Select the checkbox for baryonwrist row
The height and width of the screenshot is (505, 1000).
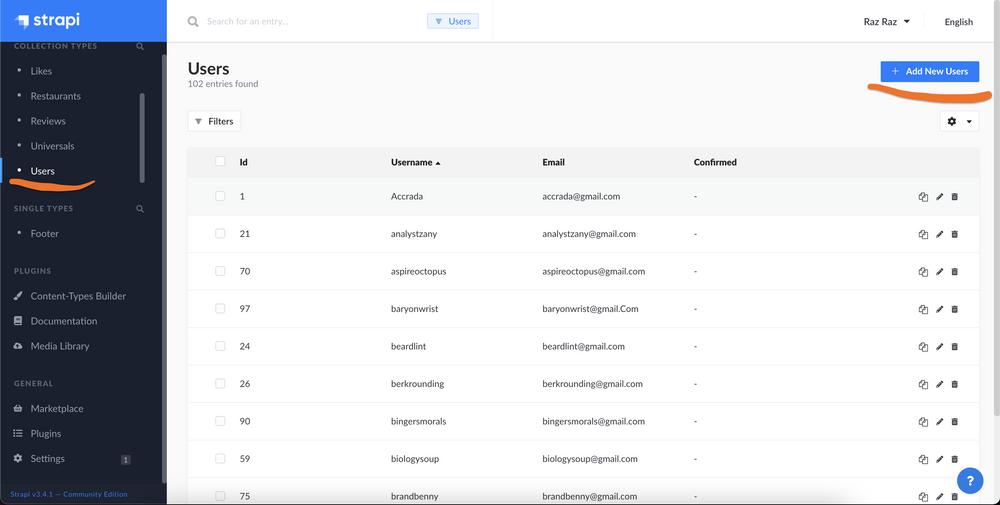point(220,309)
